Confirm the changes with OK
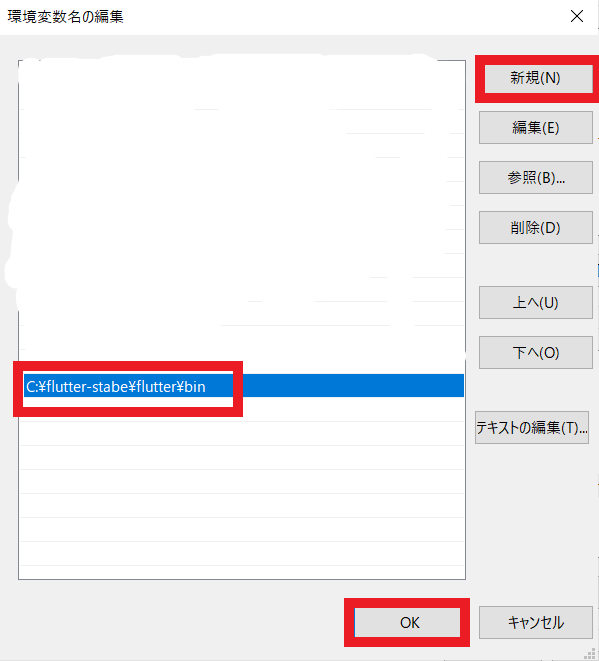Viewport: 599px width, 661px height. point(407,622)
